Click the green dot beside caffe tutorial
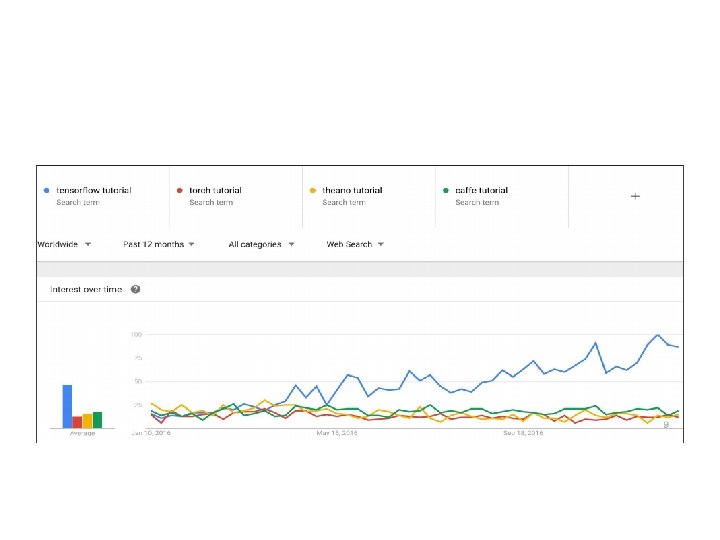 coord(445,190)
